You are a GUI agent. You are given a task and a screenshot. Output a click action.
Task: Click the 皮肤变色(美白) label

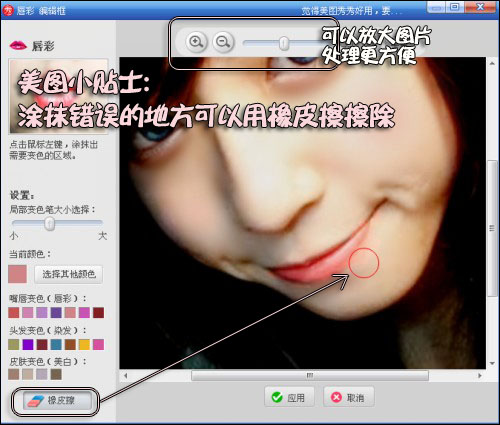click(47, 362)
